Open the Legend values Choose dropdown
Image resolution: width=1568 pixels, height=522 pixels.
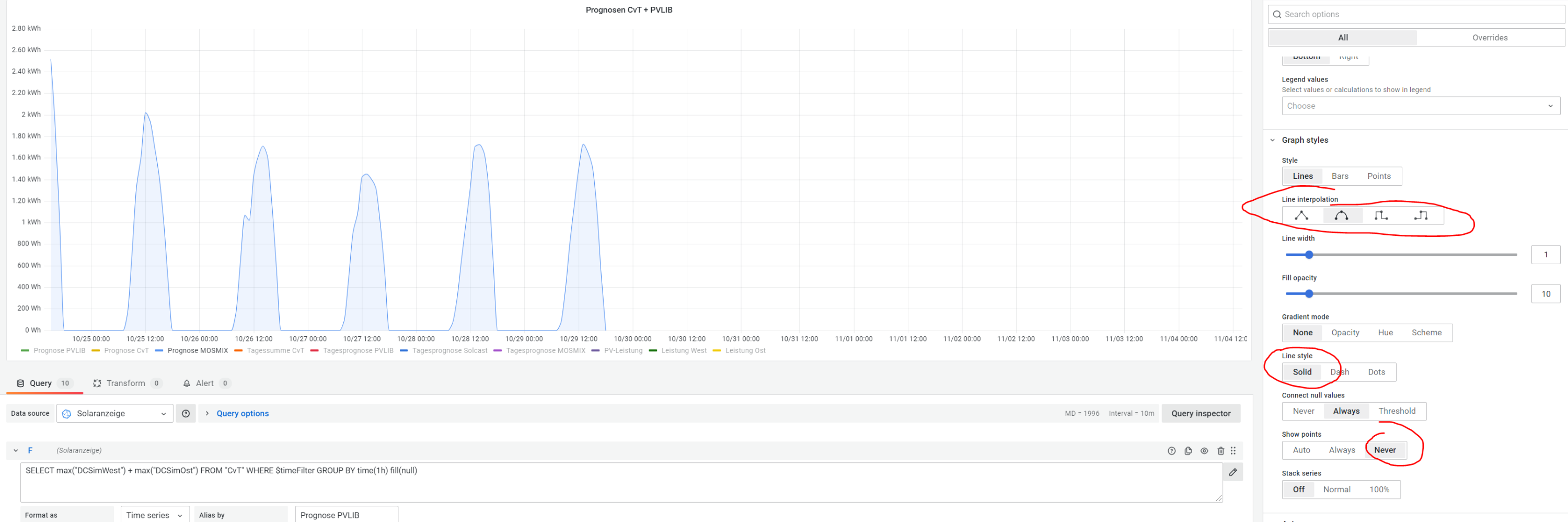tap(1420, 106)
